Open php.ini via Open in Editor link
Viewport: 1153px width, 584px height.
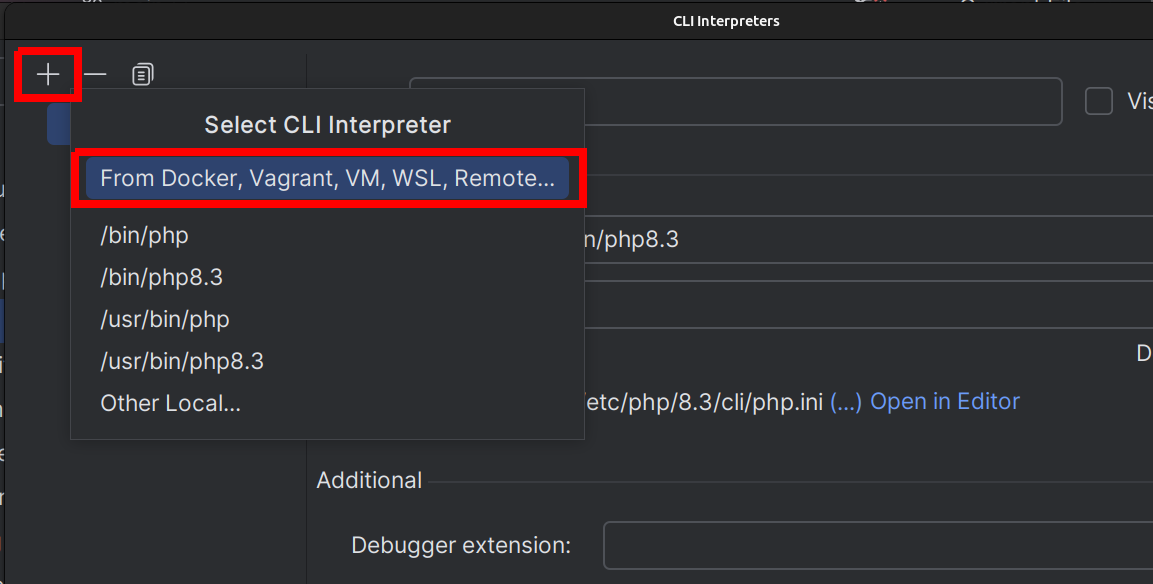[x=945, y=402]
